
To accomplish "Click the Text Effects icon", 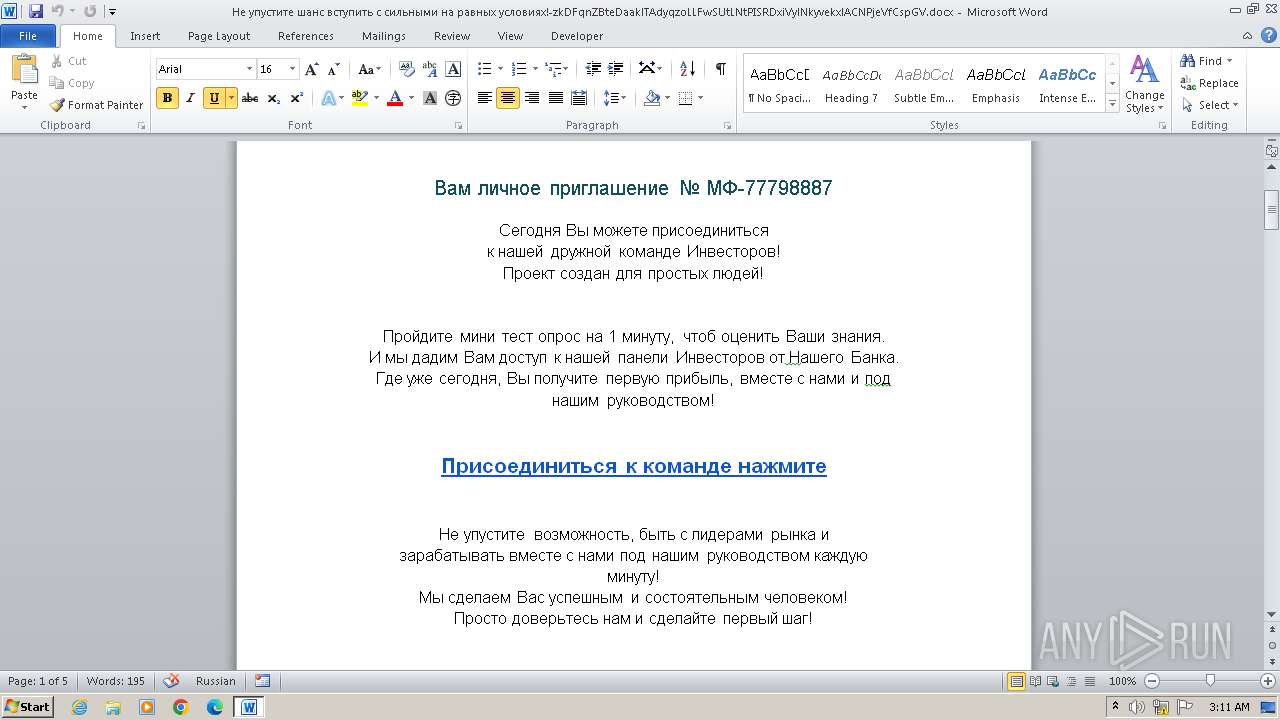I will point(328,98).
